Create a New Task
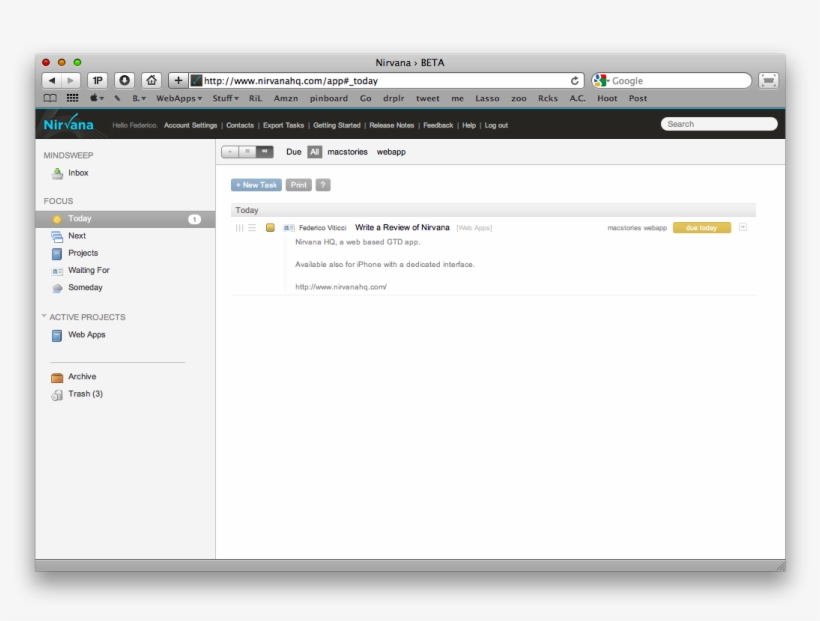This screenshot has width=820, height=621. click(x=256, y=185)
